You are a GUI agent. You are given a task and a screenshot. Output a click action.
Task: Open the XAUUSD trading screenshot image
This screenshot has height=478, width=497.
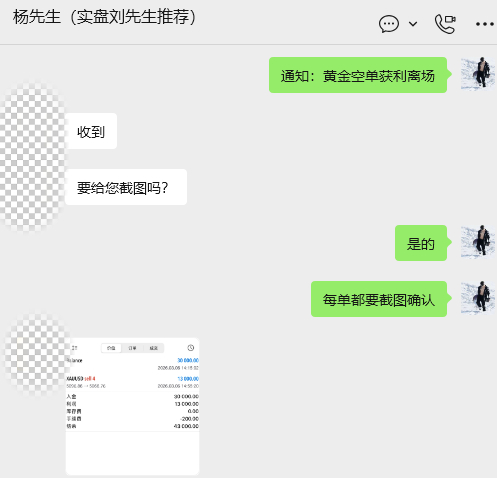point(132,406)
